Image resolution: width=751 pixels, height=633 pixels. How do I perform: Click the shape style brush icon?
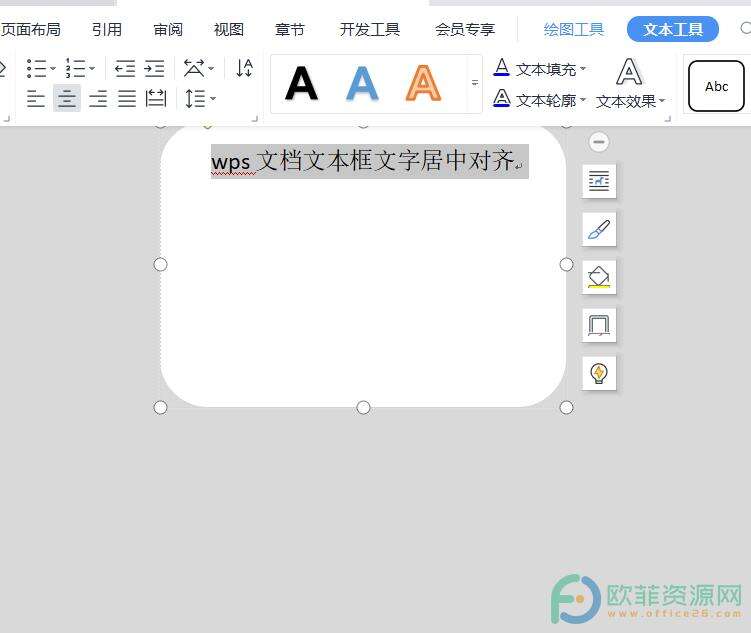[599, 229]
